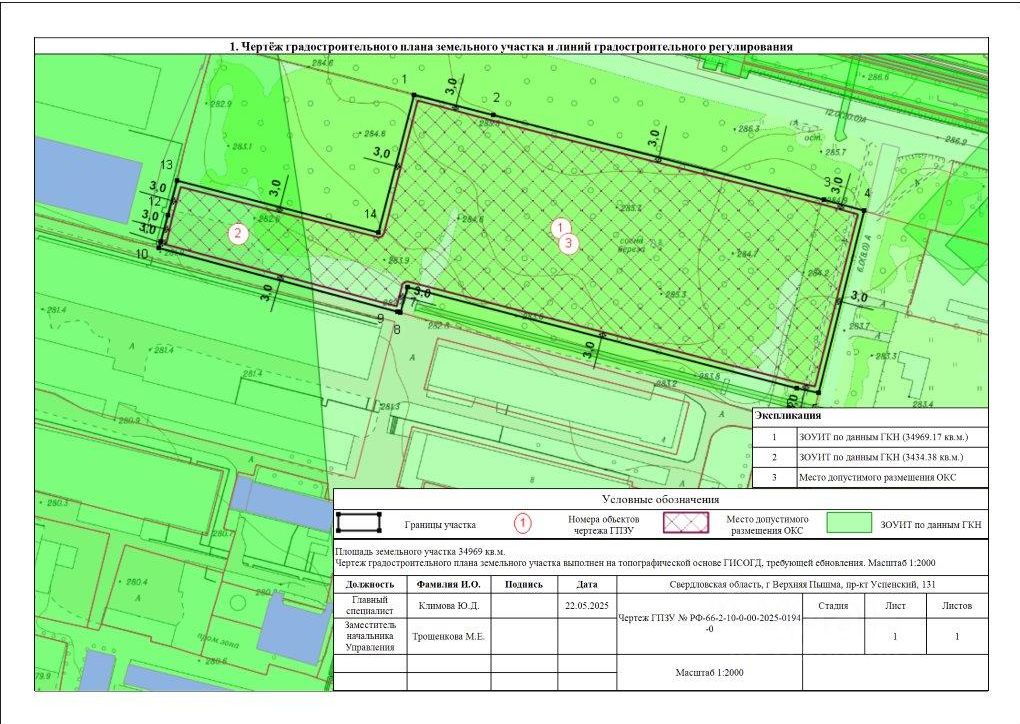1020x724 pixels.
Task: Click the circled number 3 marker inside the plot
Action: point(569,243)
